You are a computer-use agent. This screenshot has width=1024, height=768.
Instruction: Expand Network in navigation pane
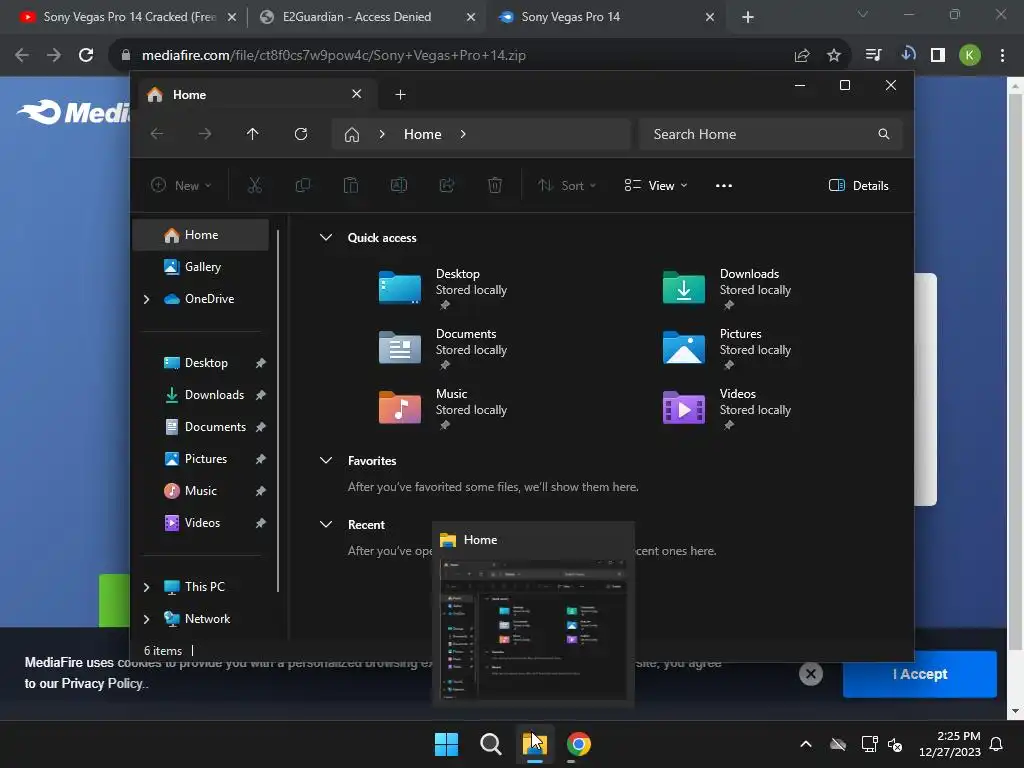[146, 619]
